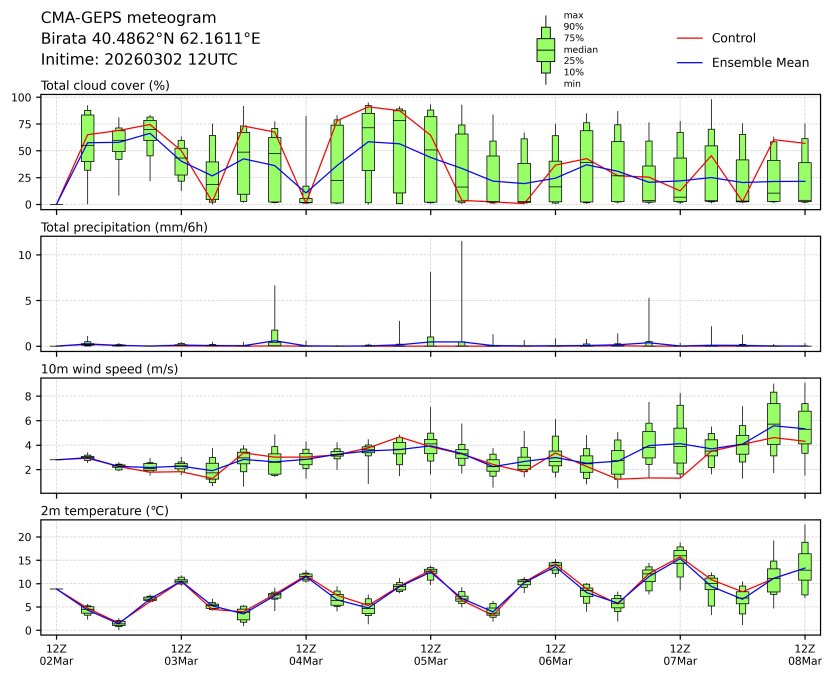This screenshot has height=678, width=833.
Task: Click the 12Z 06Mar axis tick label
Action: click(556, 655)
